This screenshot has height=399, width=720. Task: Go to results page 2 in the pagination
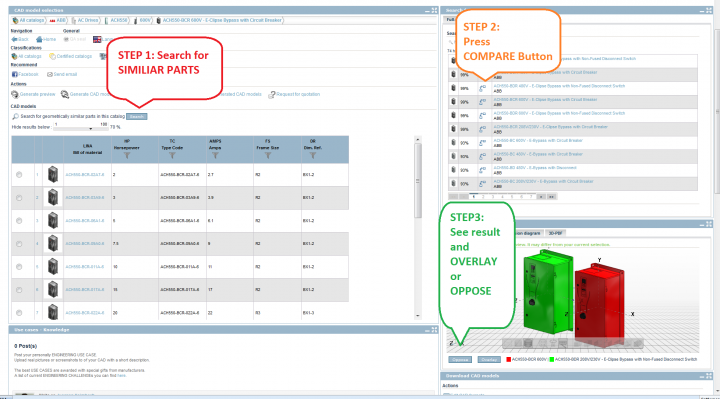click(483, 197)
